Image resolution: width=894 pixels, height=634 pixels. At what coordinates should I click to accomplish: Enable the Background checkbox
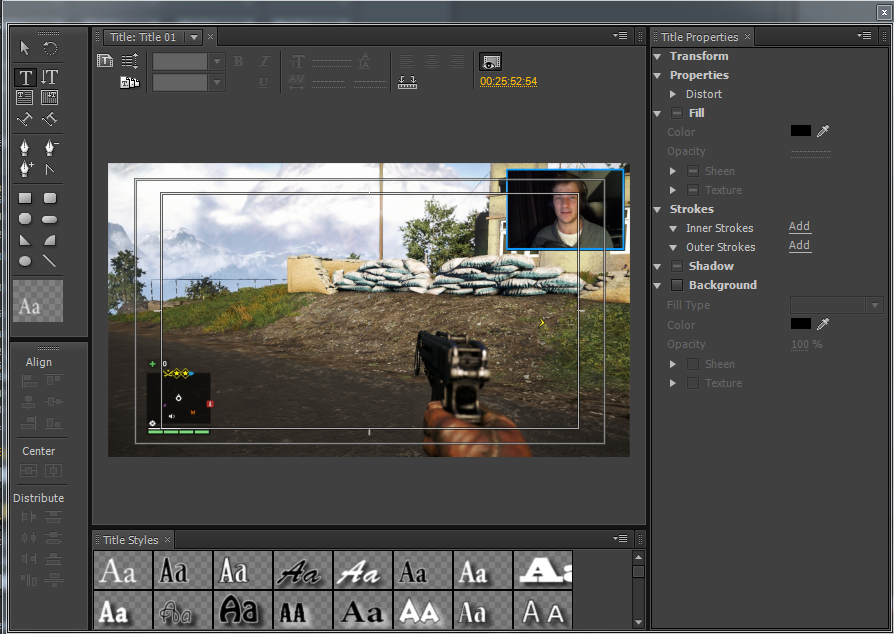coord(676,285)
